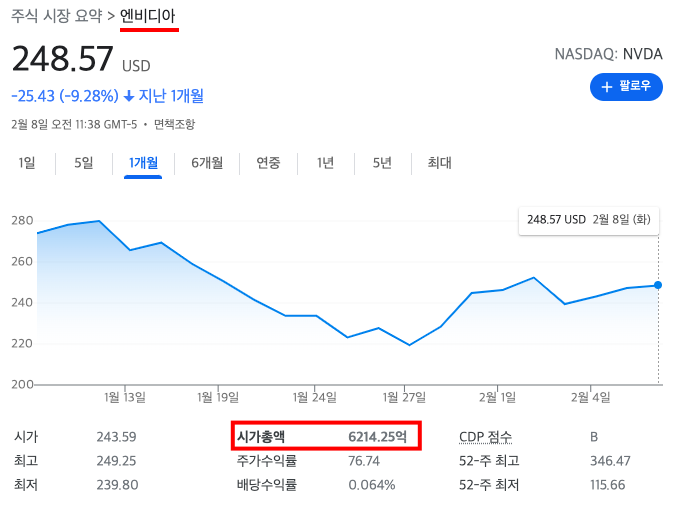Click the 1월 24일 axis date label
This screenshot has height=506, width=682.
click(x=314, y=397)
